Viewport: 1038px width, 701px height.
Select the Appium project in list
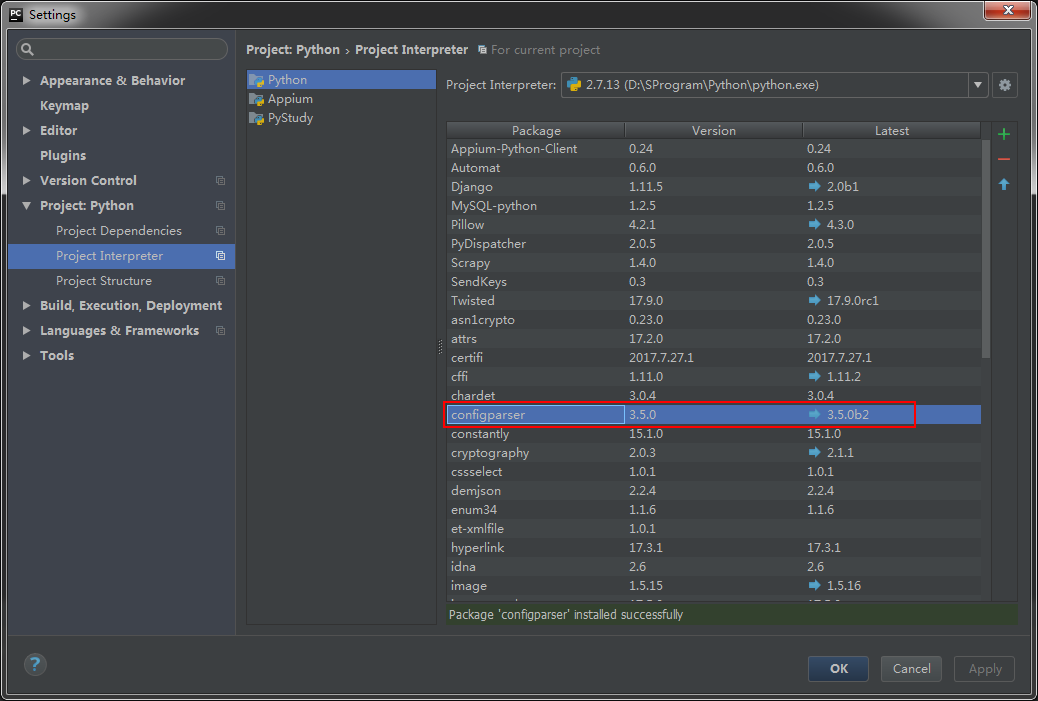click(342, 99)
